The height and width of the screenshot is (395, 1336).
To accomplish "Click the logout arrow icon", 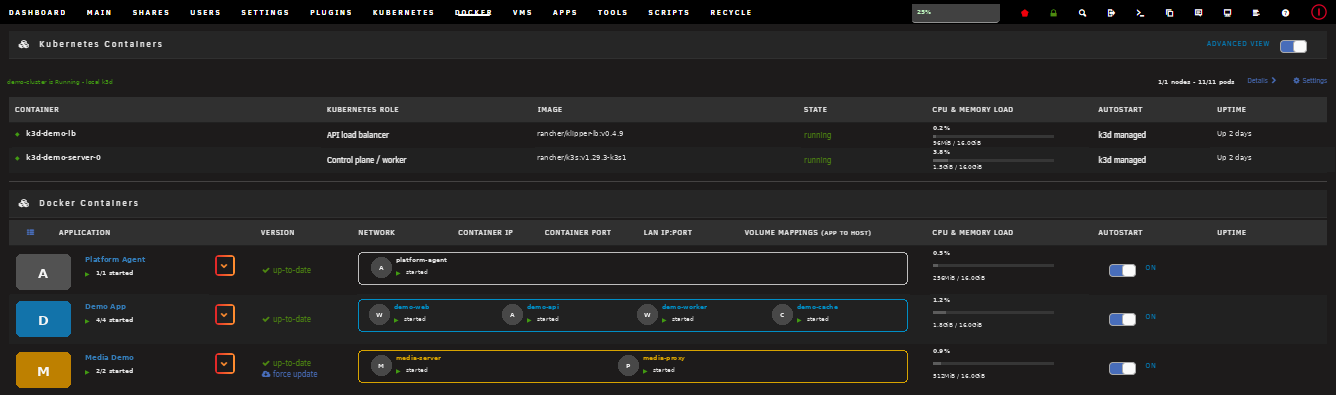I will 1111,13.
